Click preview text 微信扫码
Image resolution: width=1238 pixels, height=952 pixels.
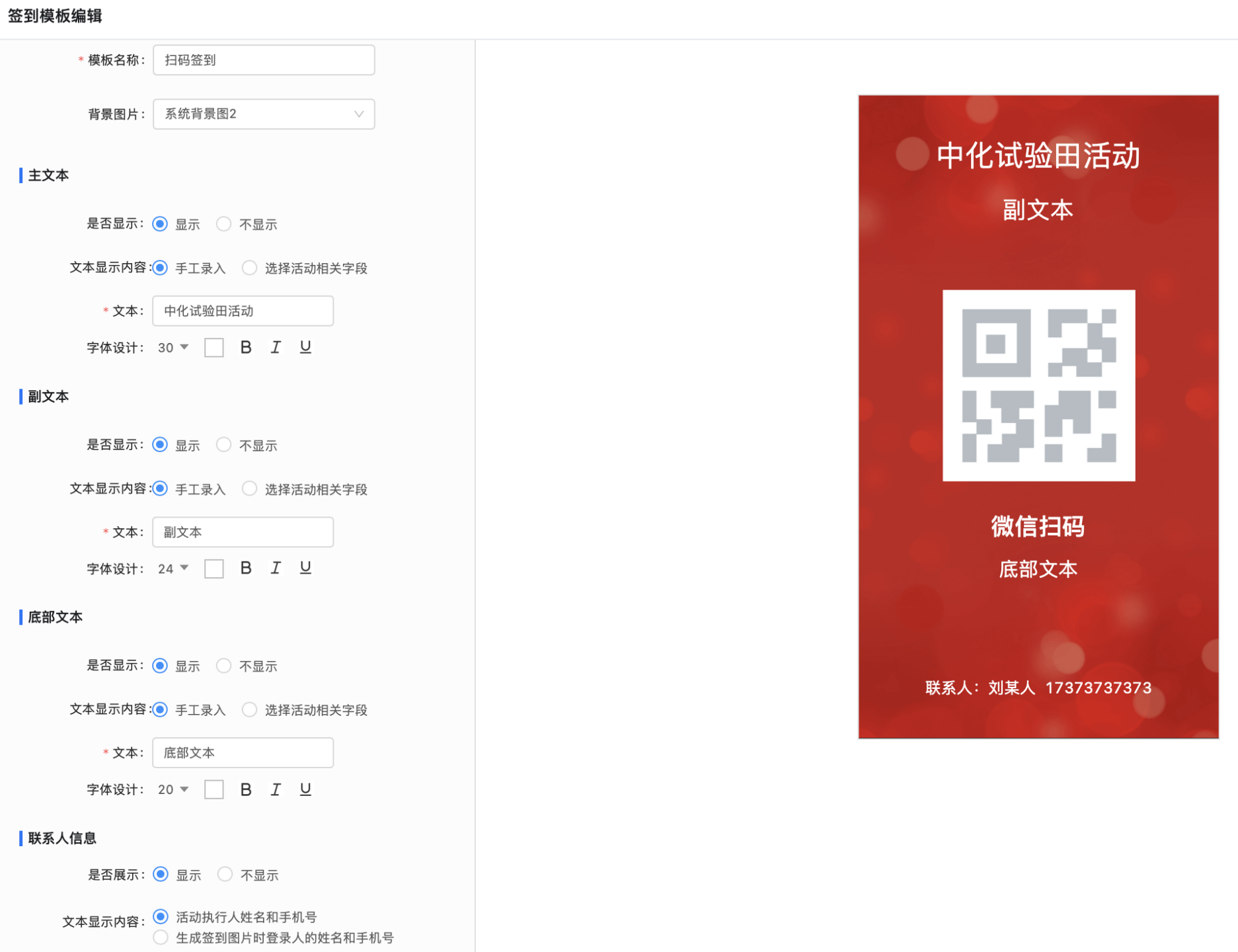1038,526
